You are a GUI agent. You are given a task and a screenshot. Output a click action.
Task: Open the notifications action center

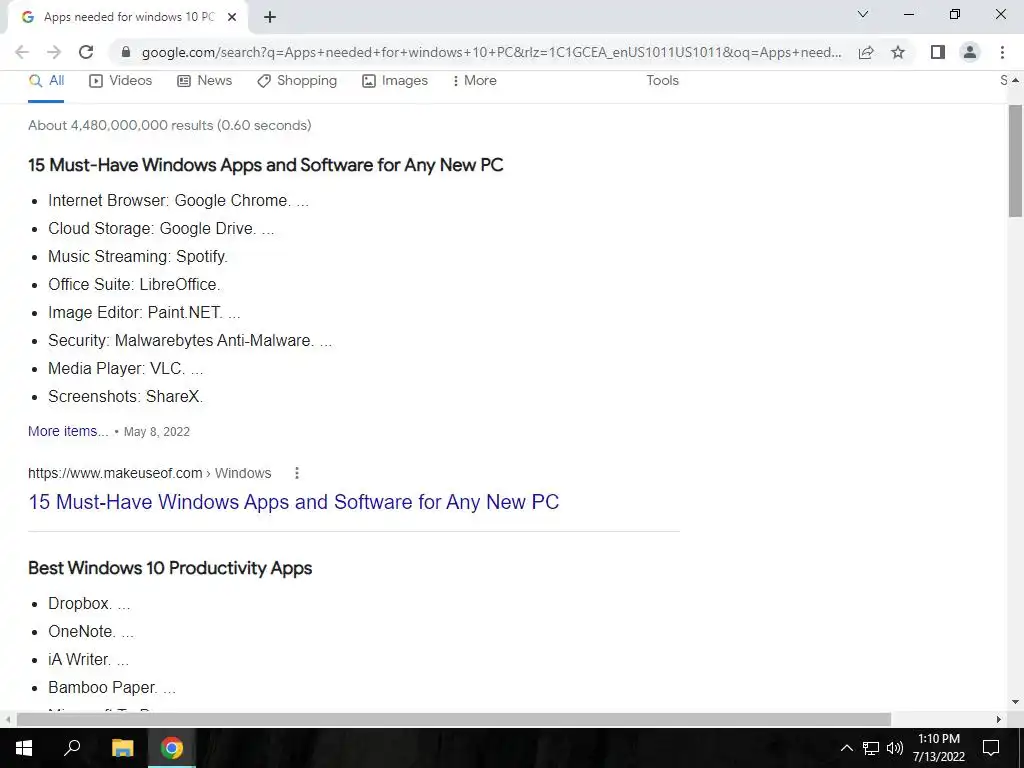coord(991,748)
